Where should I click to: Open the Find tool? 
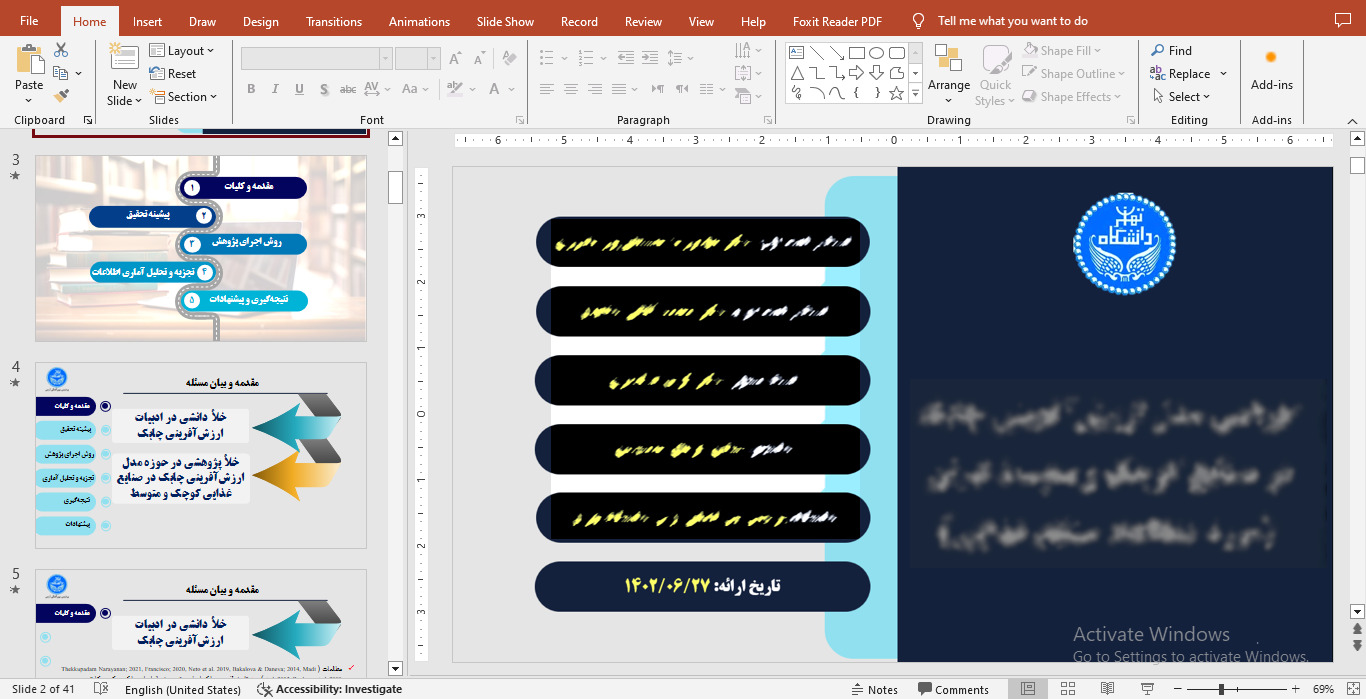1177,50
